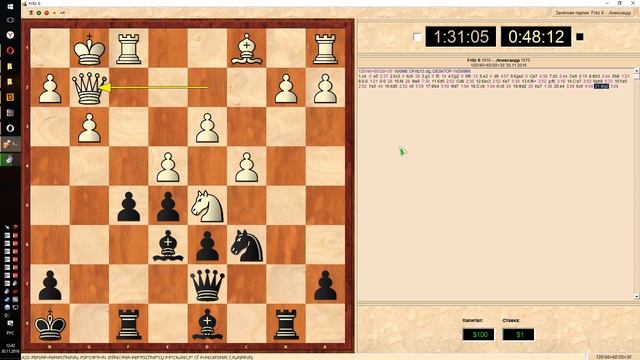Screen dimensions: 640x360
Task: Click the stake field showing $1
Action: [x=518, y=335]
